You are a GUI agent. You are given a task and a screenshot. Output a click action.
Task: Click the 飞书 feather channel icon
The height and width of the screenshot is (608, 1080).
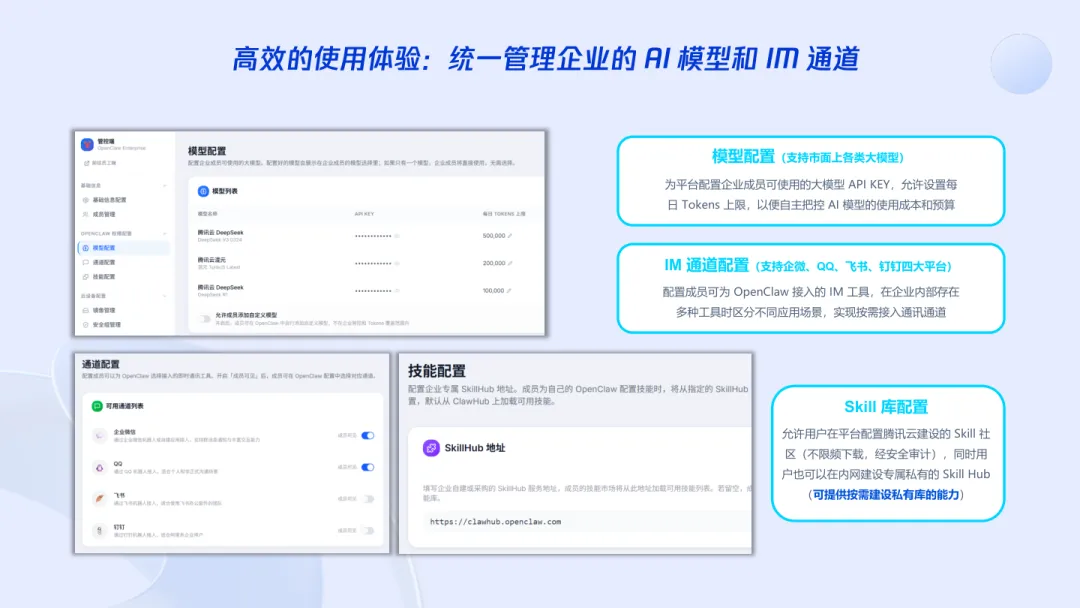click(x=99, y=499)
